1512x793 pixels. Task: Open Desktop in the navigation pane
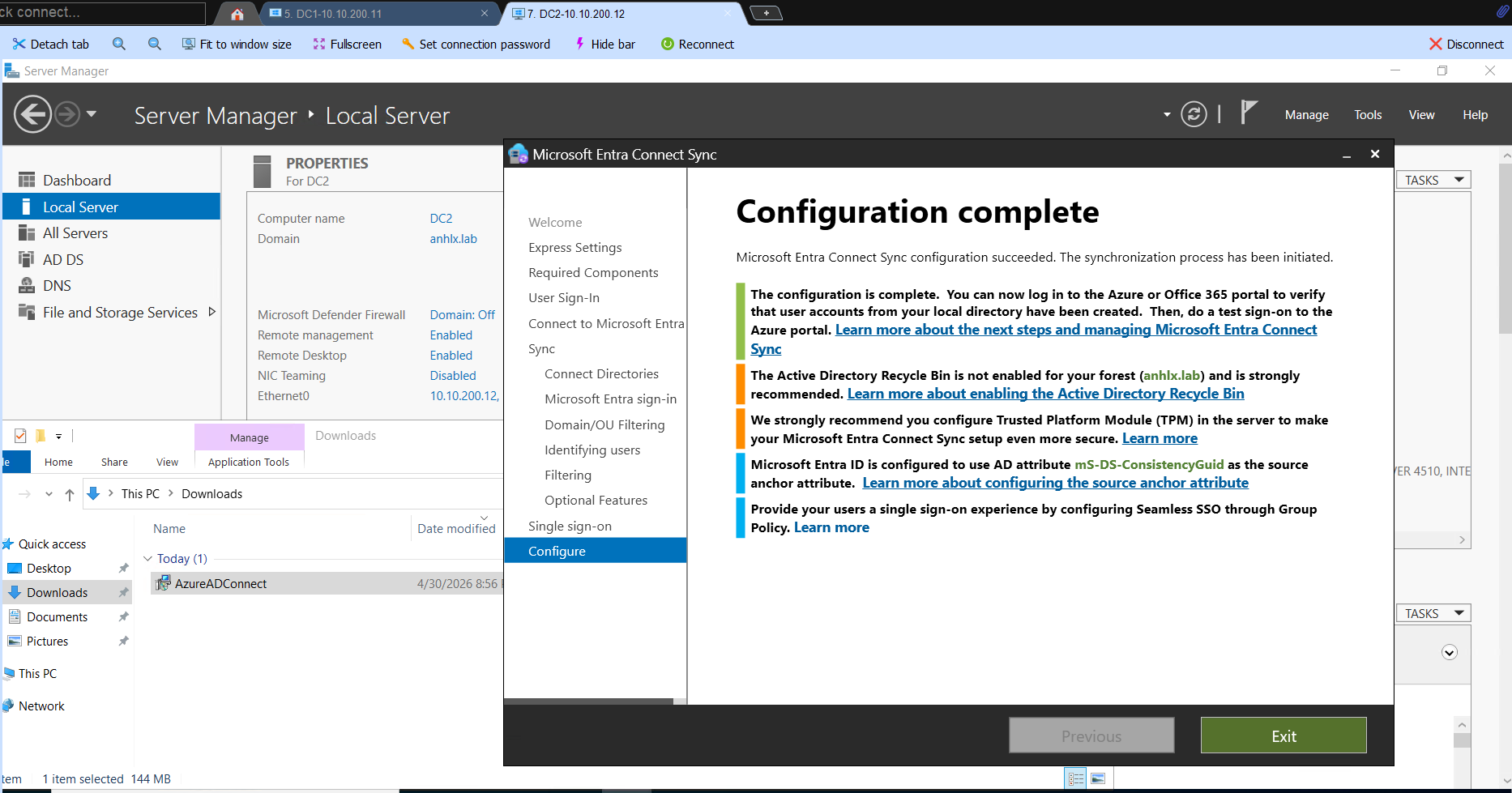(49, 569)
